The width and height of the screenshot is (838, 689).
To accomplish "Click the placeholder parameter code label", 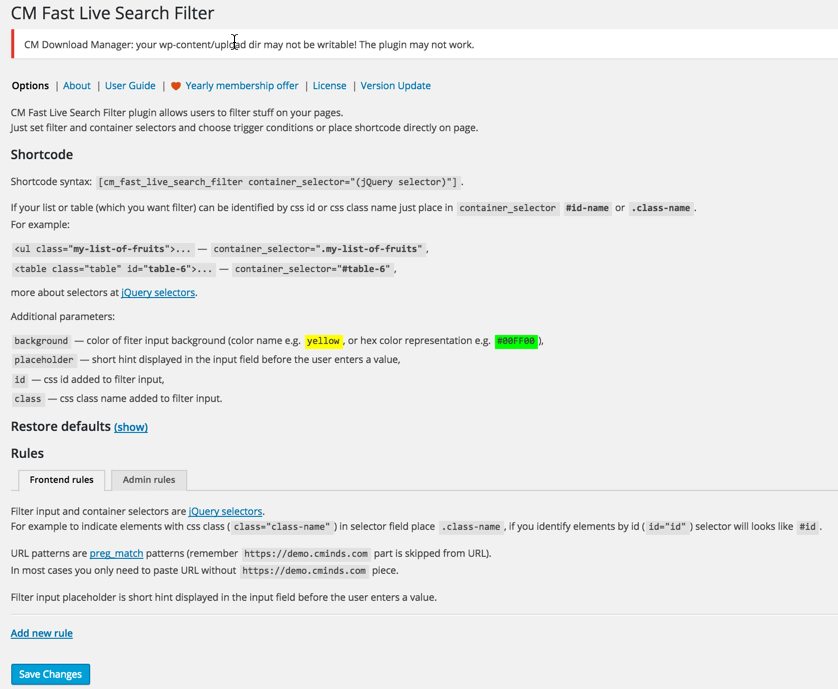I will click(x=44, y=360).
